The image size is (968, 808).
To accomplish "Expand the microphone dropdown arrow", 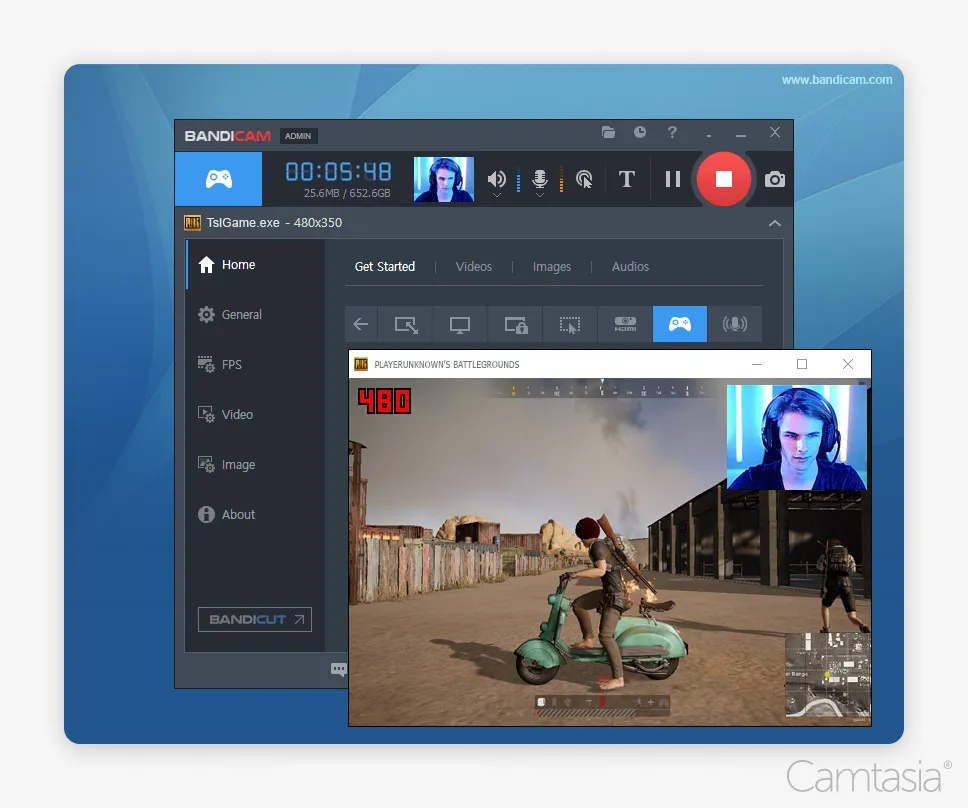I will (x=540, y=195).
